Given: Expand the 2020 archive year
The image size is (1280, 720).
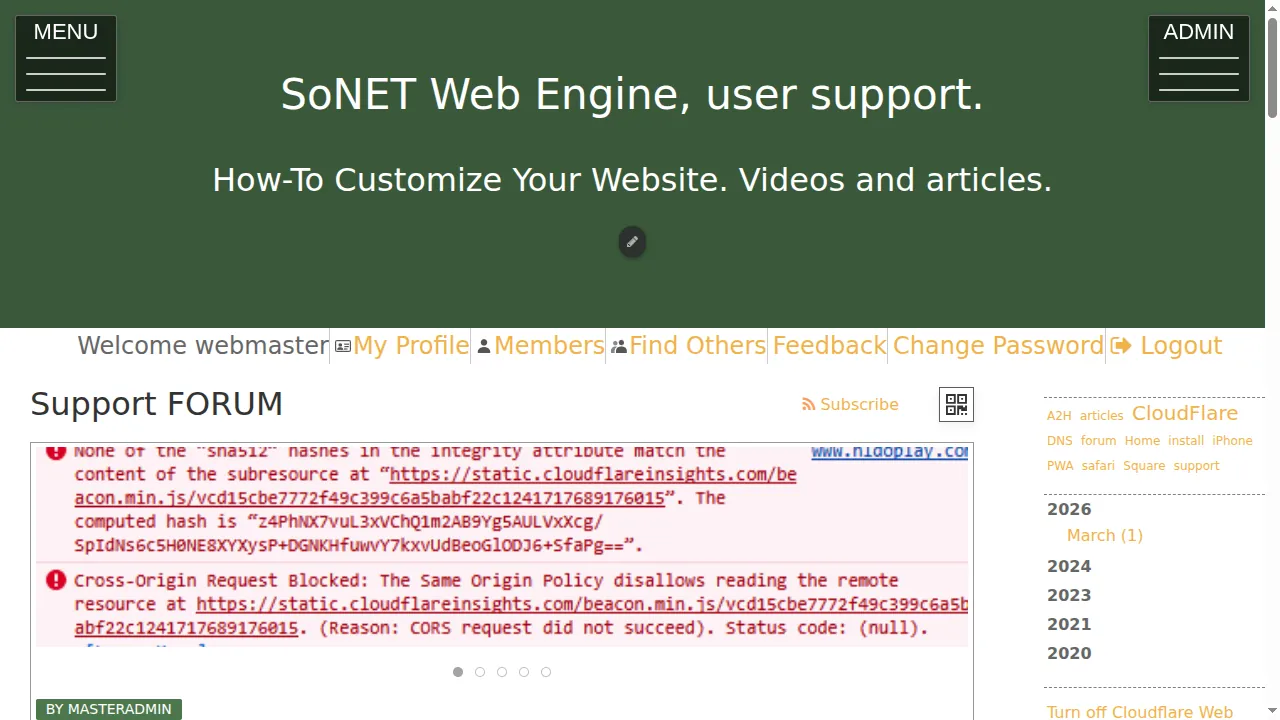Looking at the screenshot, I should pos(1069,653).
